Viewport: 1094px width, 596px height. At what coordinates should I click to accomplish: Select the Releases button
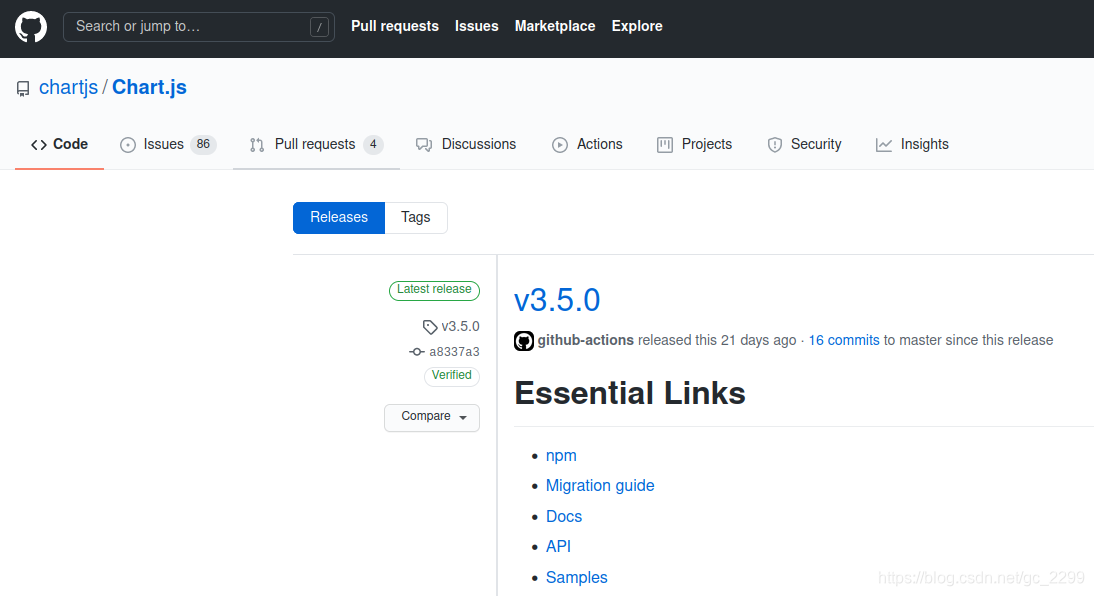pos(339,218)
